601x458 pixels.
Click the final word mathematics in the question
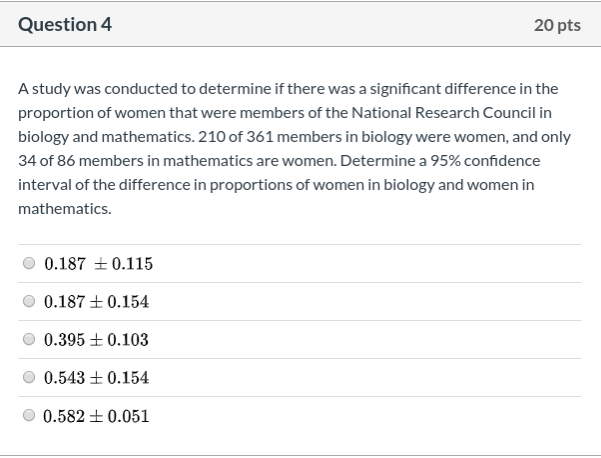(63, 208)
